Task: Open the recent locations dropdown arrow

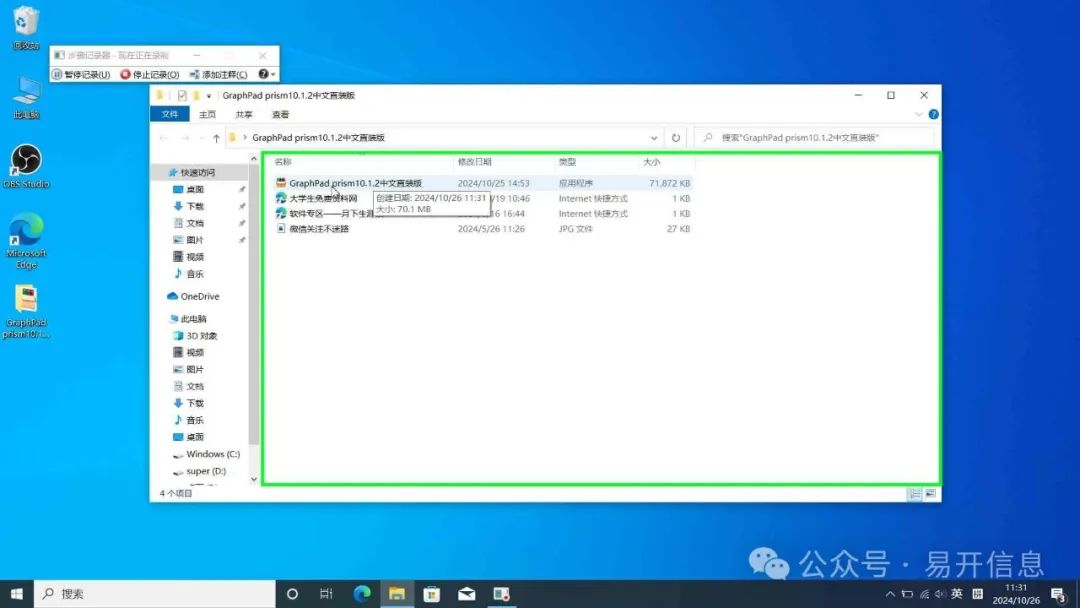Action: click(x=202, y=138)
